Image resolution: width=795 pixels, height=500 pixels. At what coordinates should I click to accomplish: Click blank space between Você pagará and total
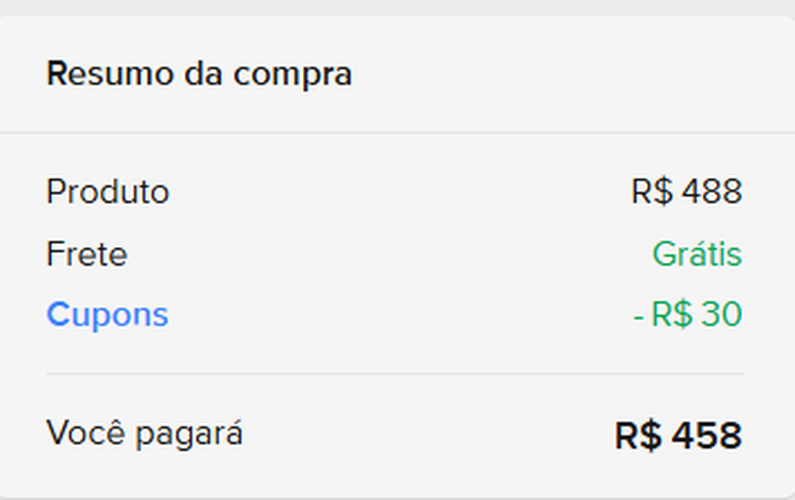pyautogui.click(x=430, y=435)
